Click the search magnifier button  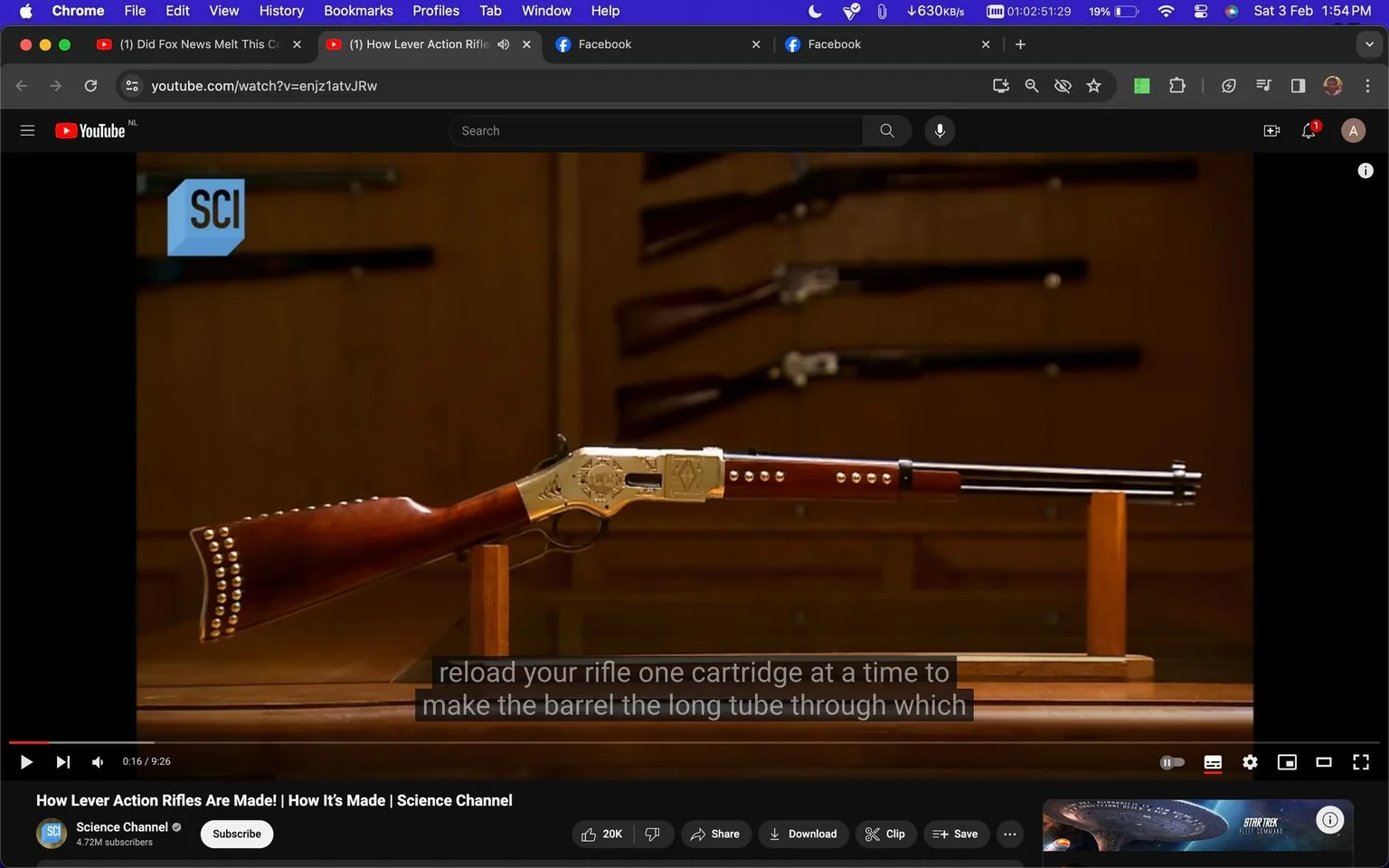point(887,130)
